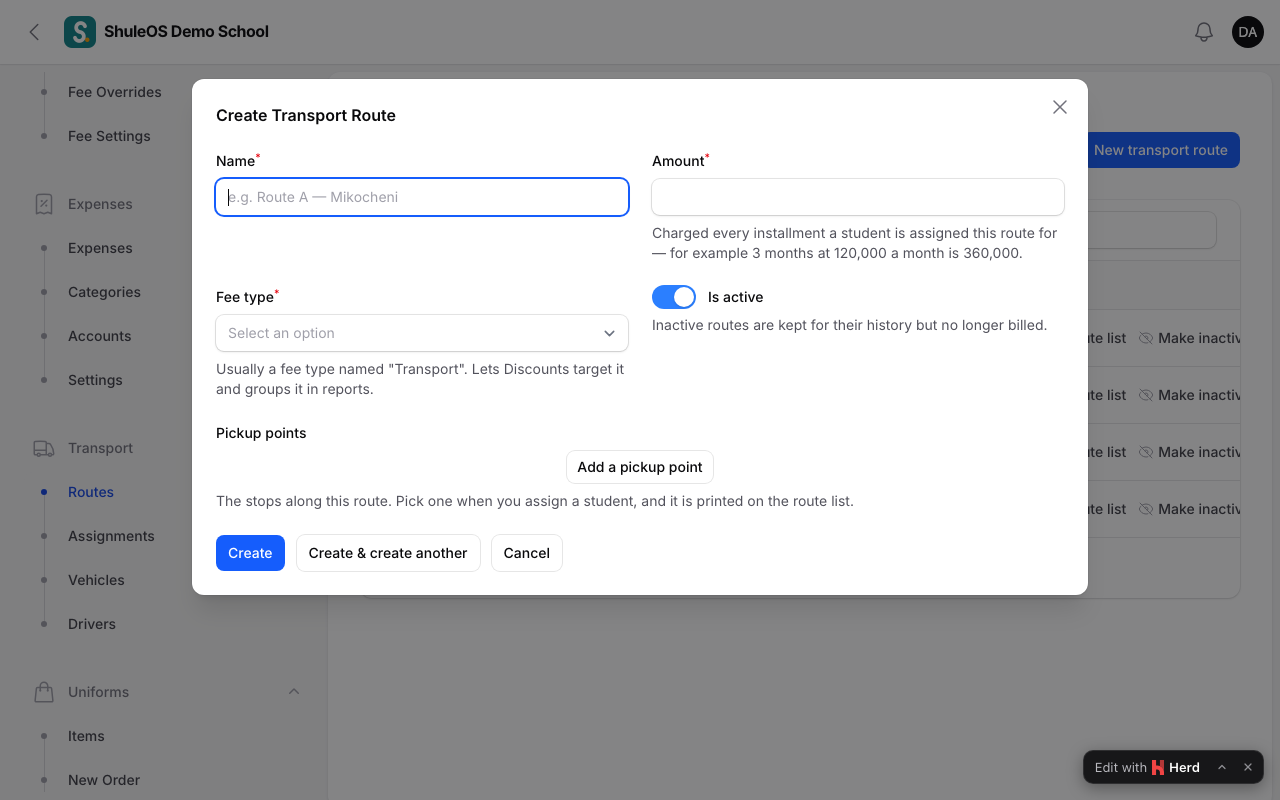This screenshot has width=1280, height=800.
Task: Click the Uniforms section bag icon
Action: click(44, 692)
